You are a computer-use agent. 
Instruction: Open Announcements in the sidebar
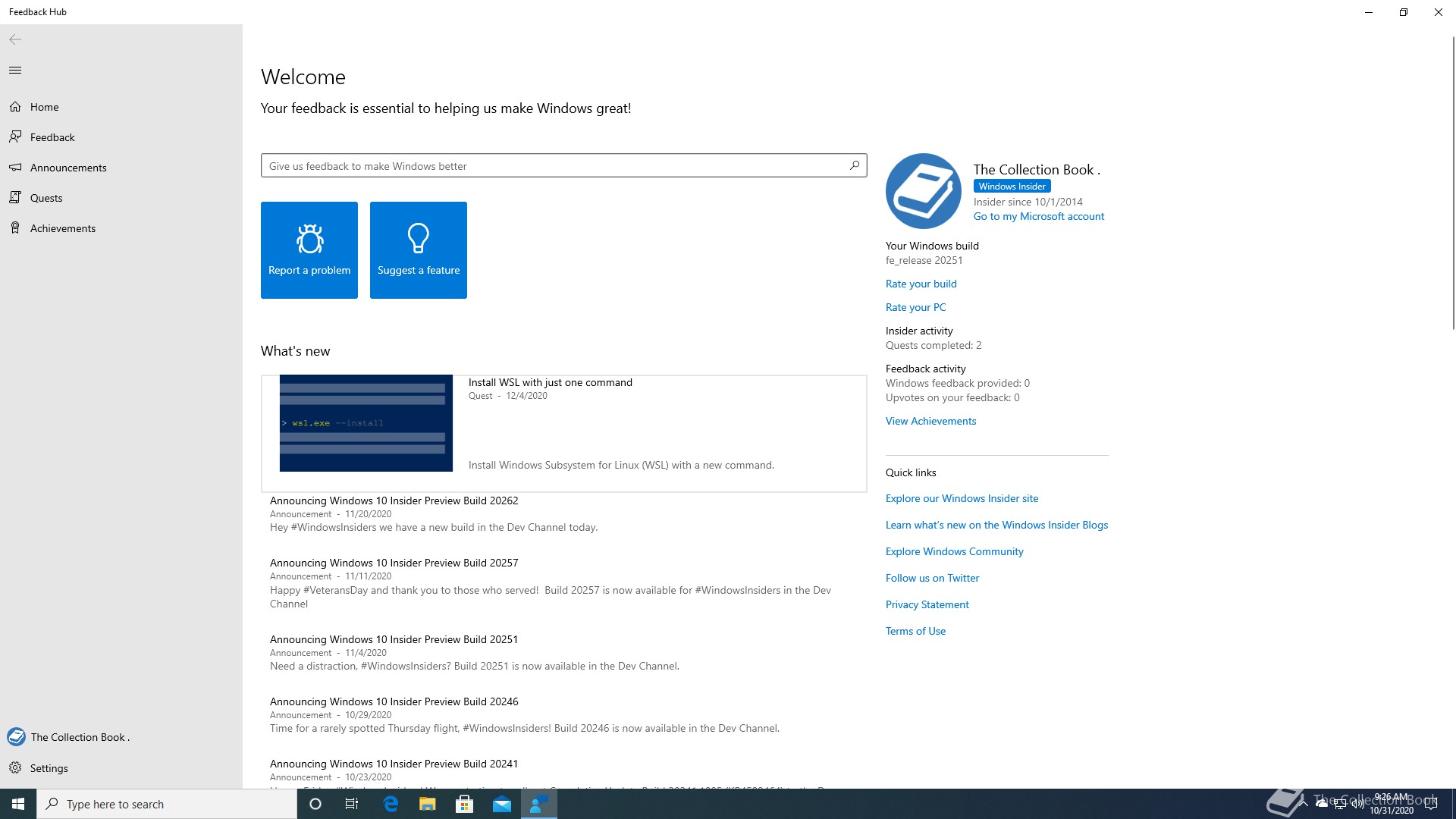(x=121, y=168)
